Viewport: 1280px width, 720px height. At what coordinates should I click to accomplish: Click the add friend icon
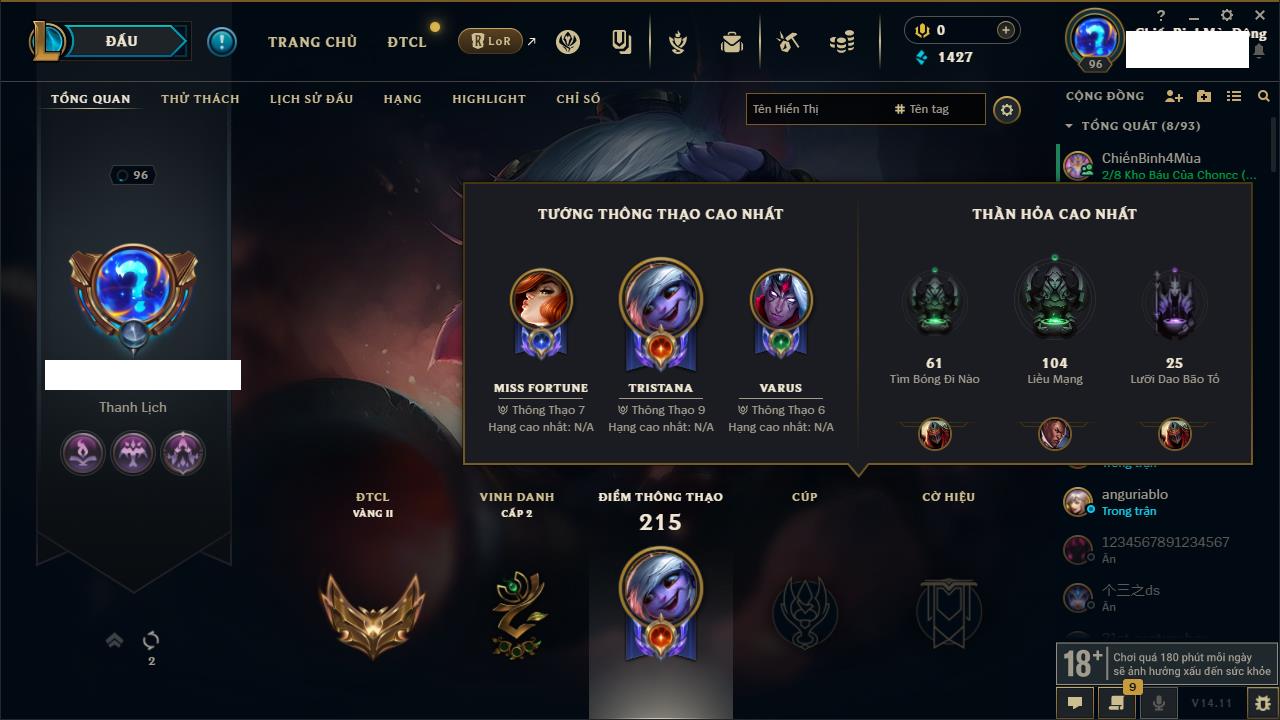(1174, 96)
